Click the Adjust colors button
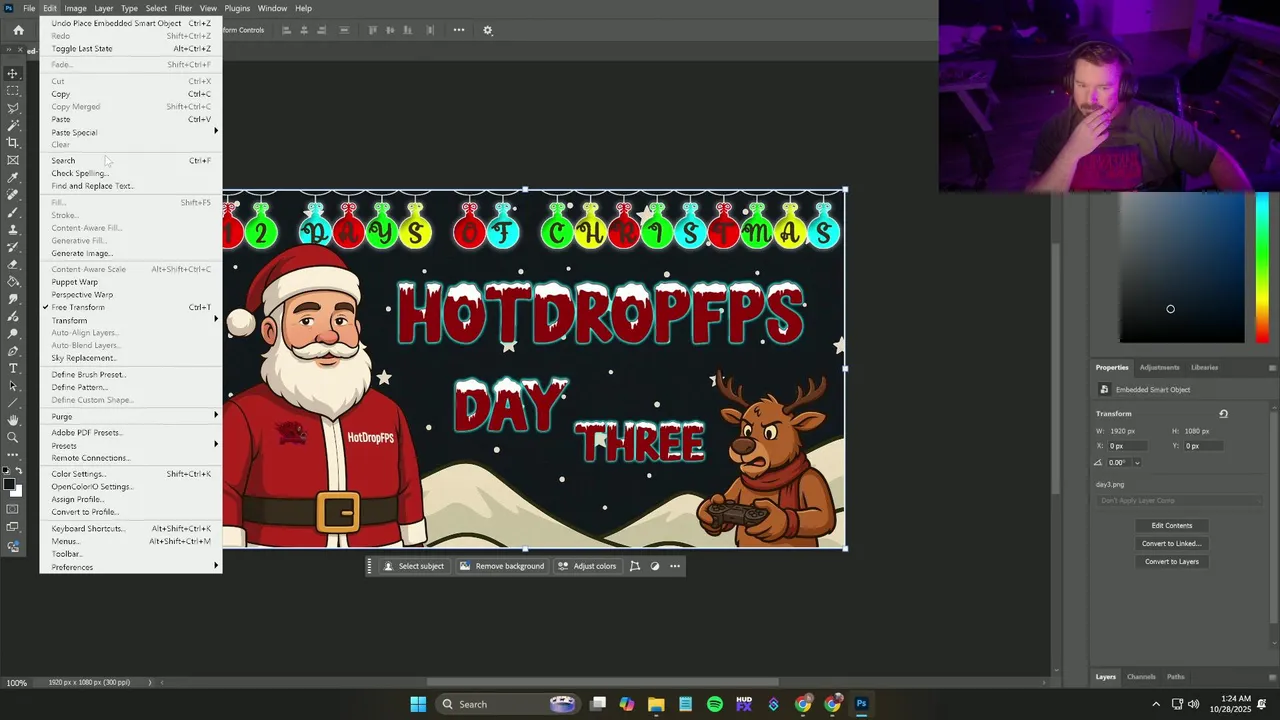This screenshot has height=720, width=1280. 587,566
